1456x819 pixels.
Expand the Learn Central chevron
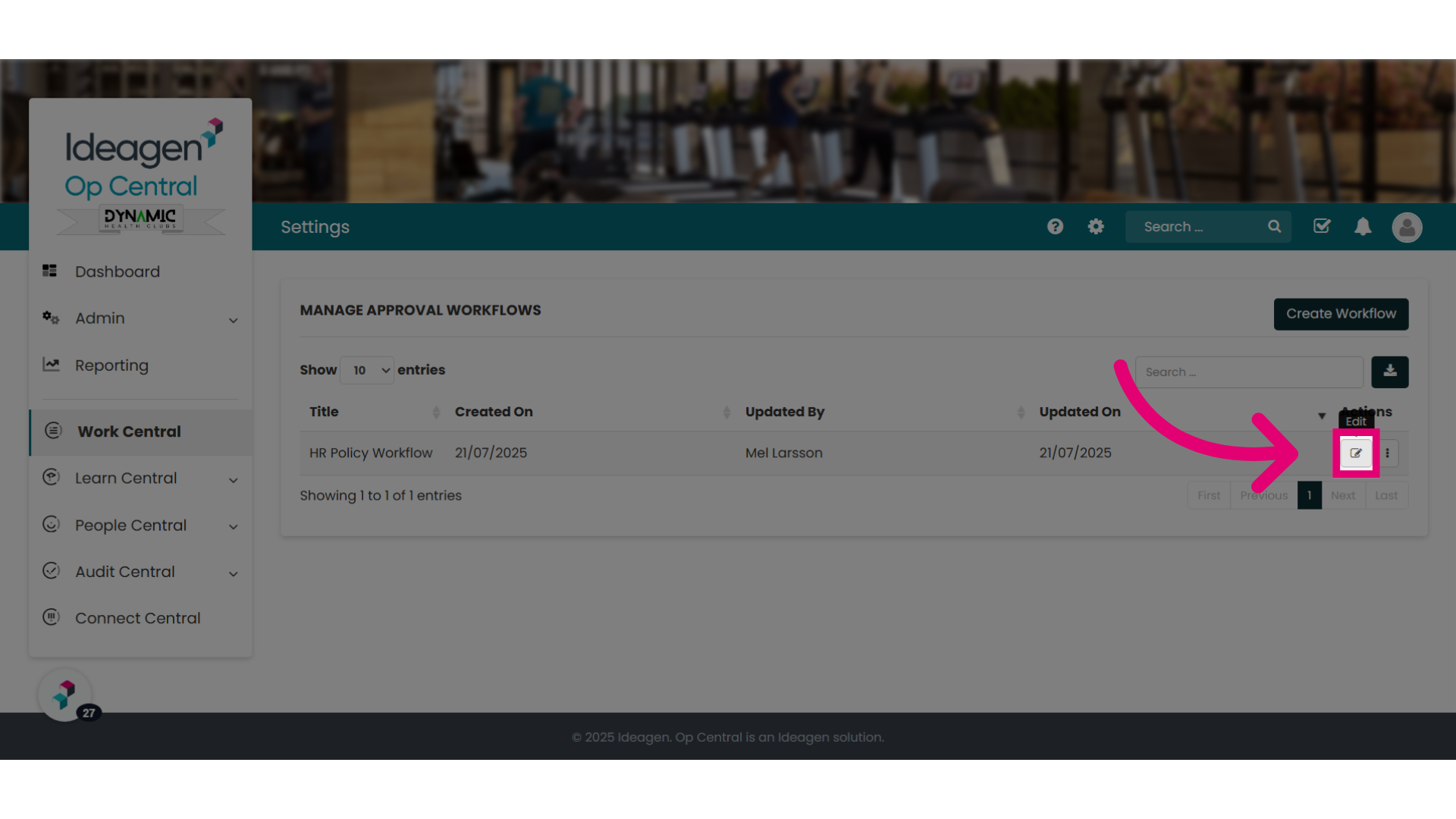tap(234, 480)
